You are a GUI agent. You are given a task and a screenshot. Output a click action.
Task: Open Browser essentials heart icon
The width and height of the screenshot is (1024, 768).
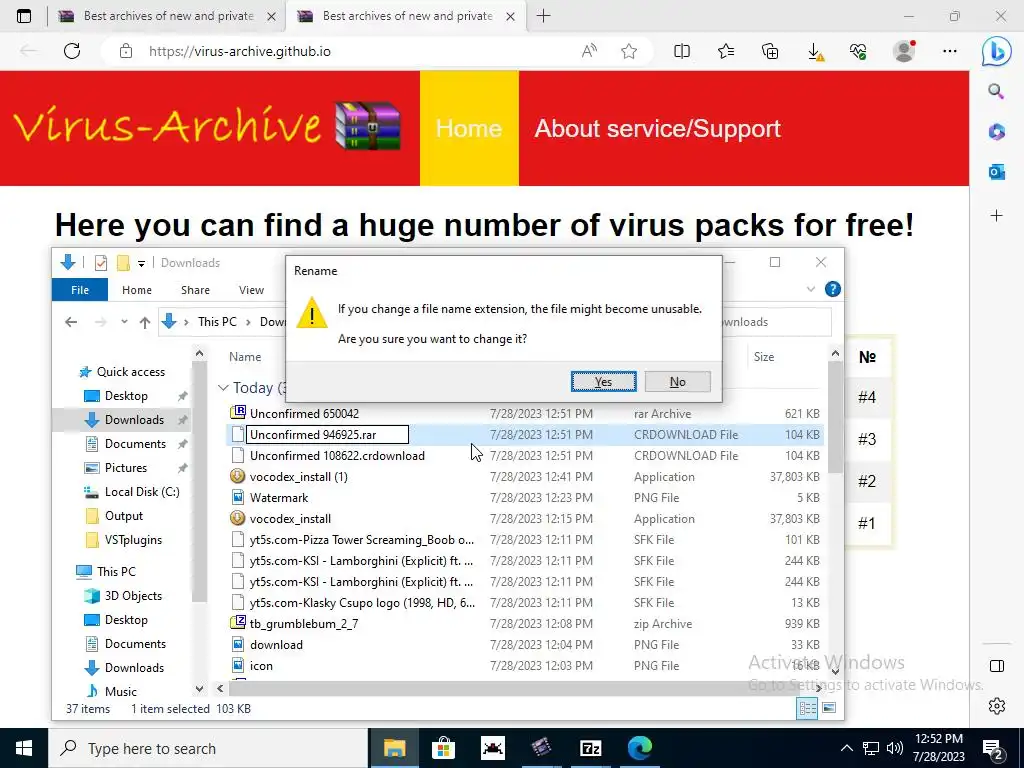point(859,51)
